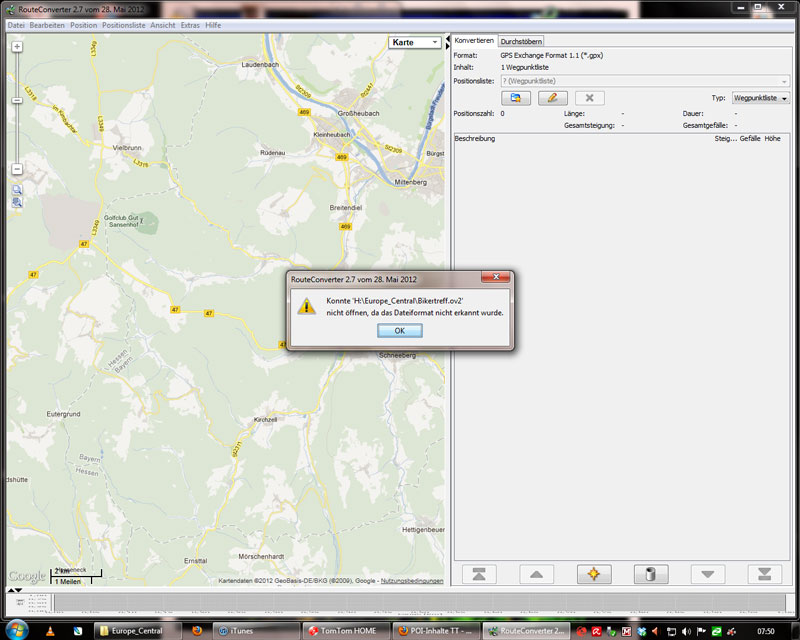800x640 pixels.
Task: Expand the elevation profile panel arrow
Action: tap(11, 590)
